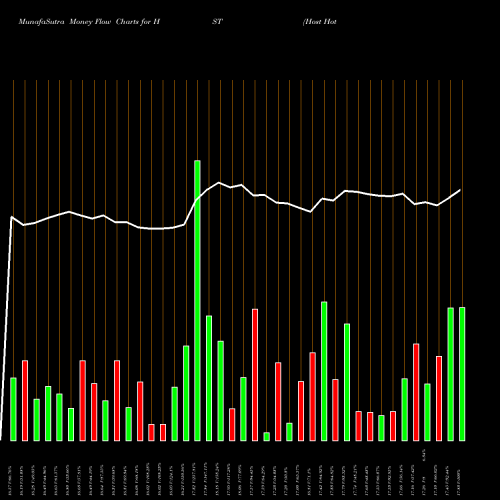Select the shortest green bar in the chart
Viewport: 500px width, 500px height.
(x=267, y=437)
